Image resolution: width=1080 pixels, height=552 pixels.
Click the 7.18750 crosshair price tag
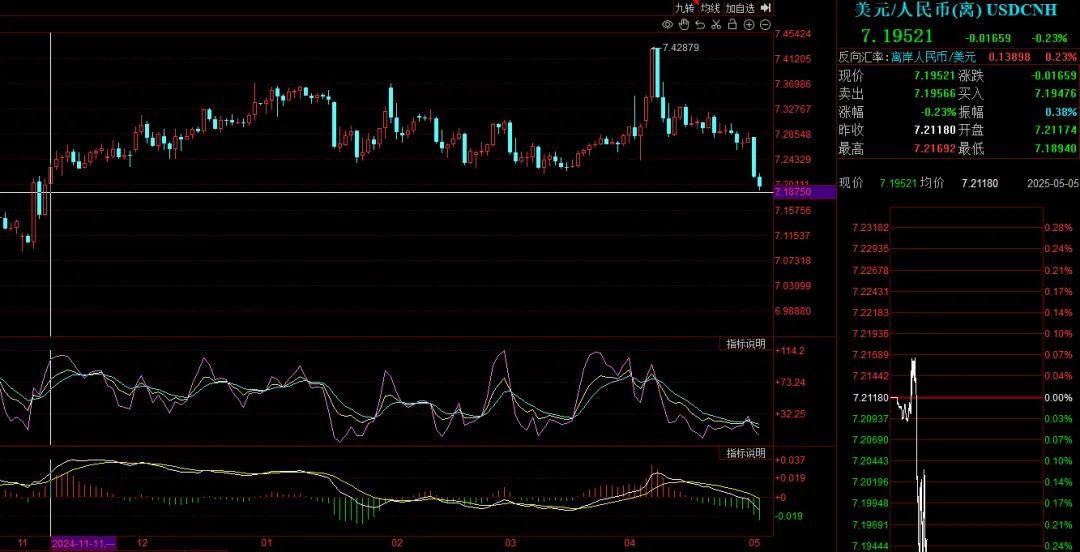pyautogui.click(x=805, y=192)
